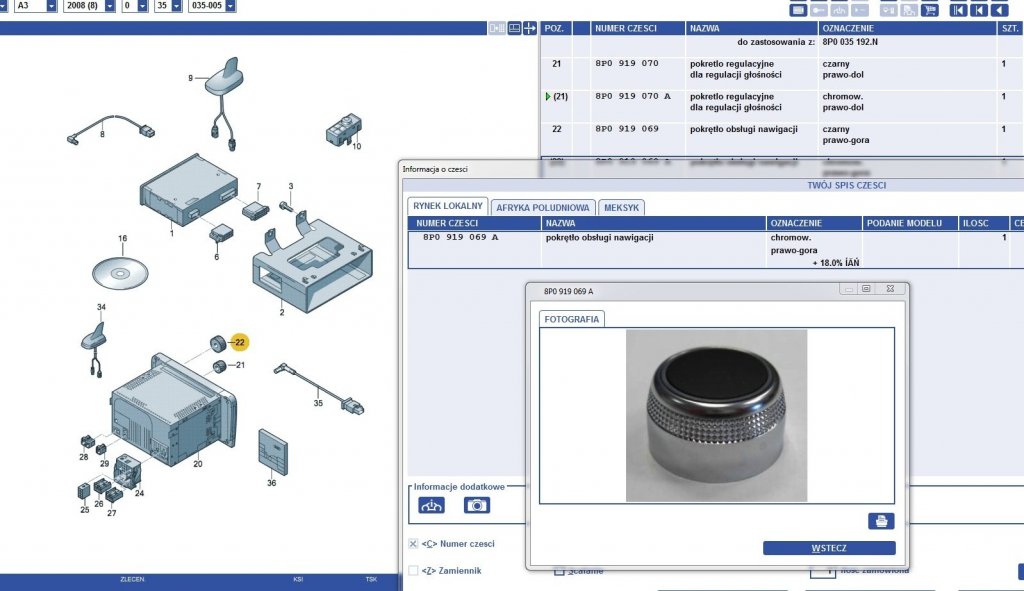The width and height of the screenshot is (1024, 591).
Task: Click position 2 mounting bracket label
Action: [282, 312]
